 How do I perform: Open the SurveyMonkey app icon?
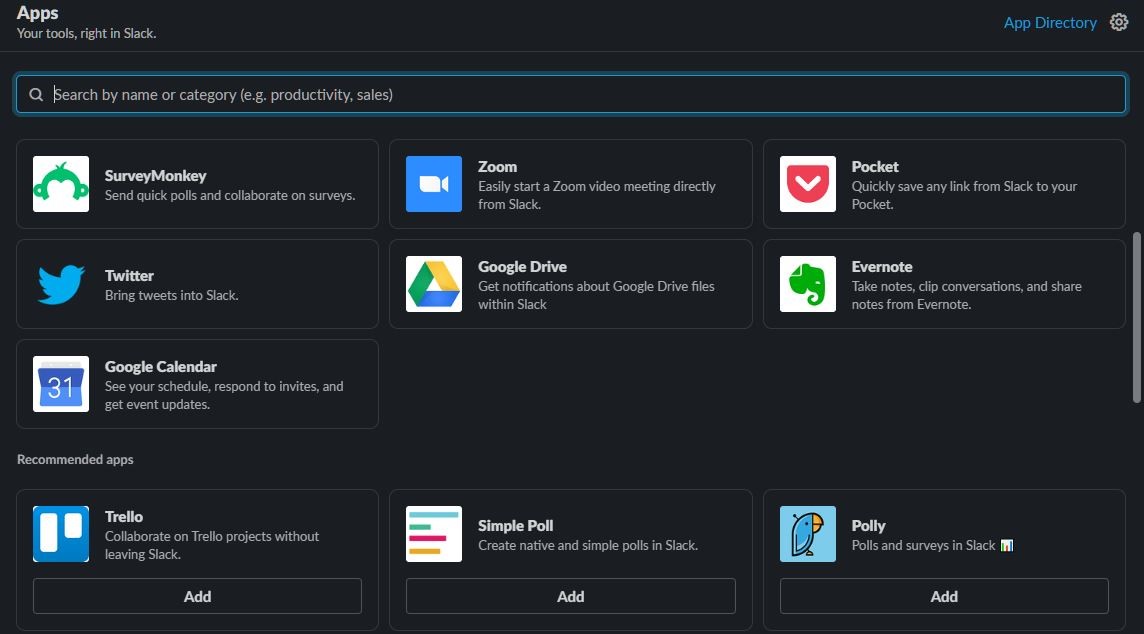61,184
